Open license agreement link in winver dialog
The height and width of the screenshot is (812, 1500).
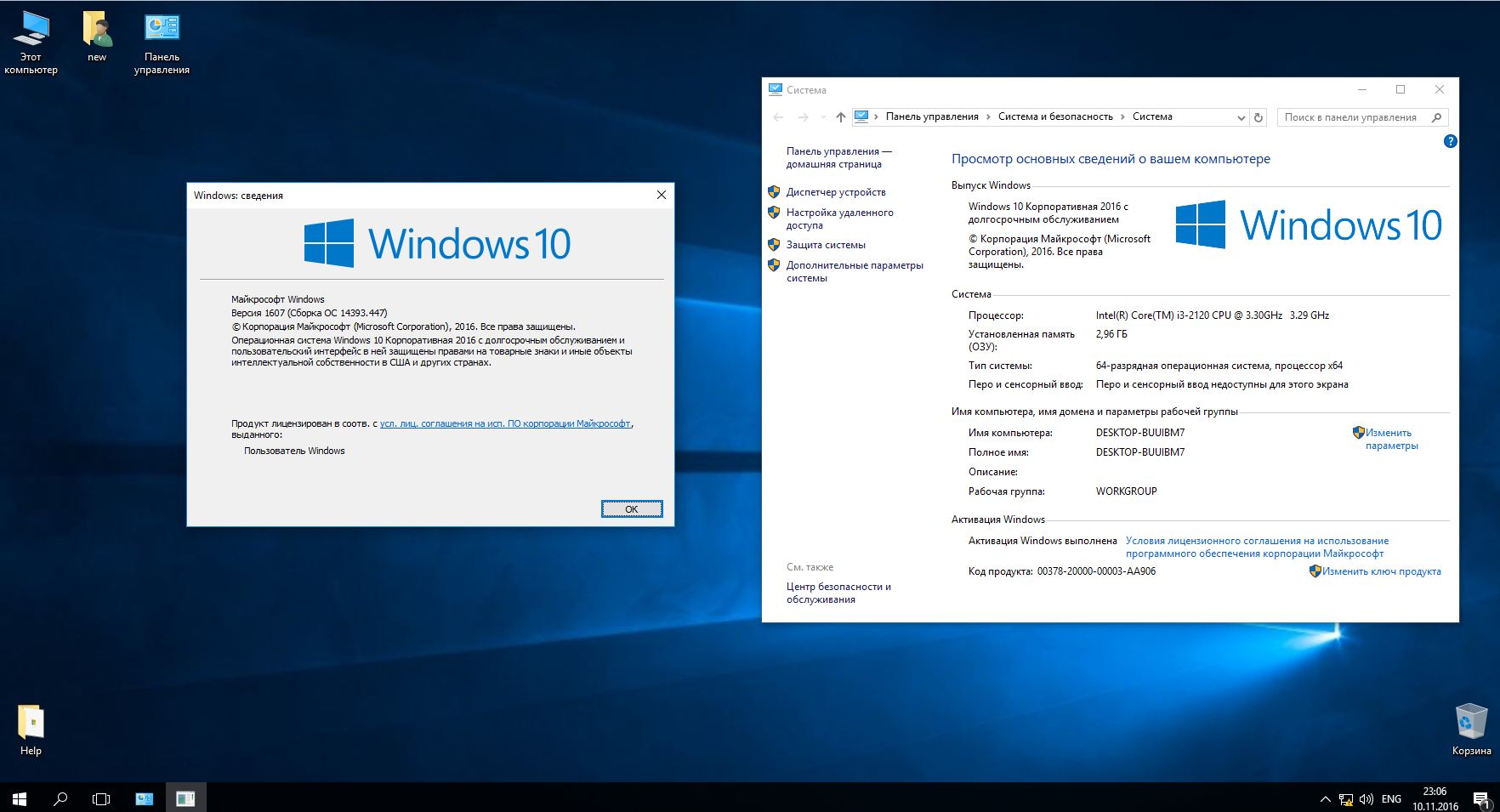click(505, 423)
